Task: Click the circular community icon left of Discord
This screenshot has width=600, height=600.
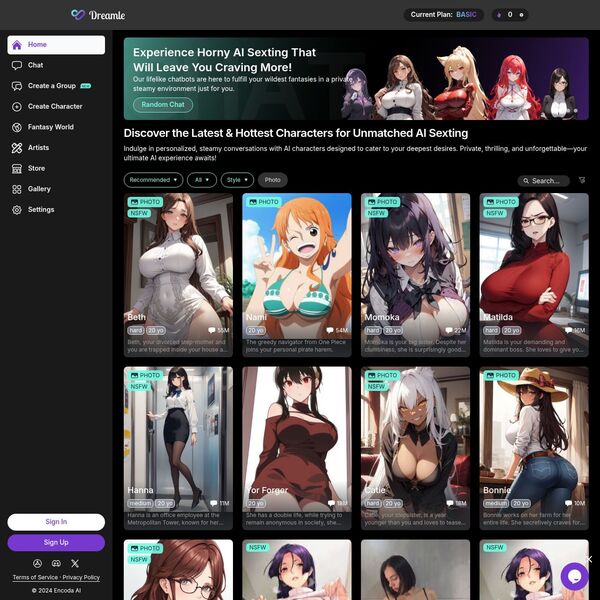Action: tap(37, 563)
